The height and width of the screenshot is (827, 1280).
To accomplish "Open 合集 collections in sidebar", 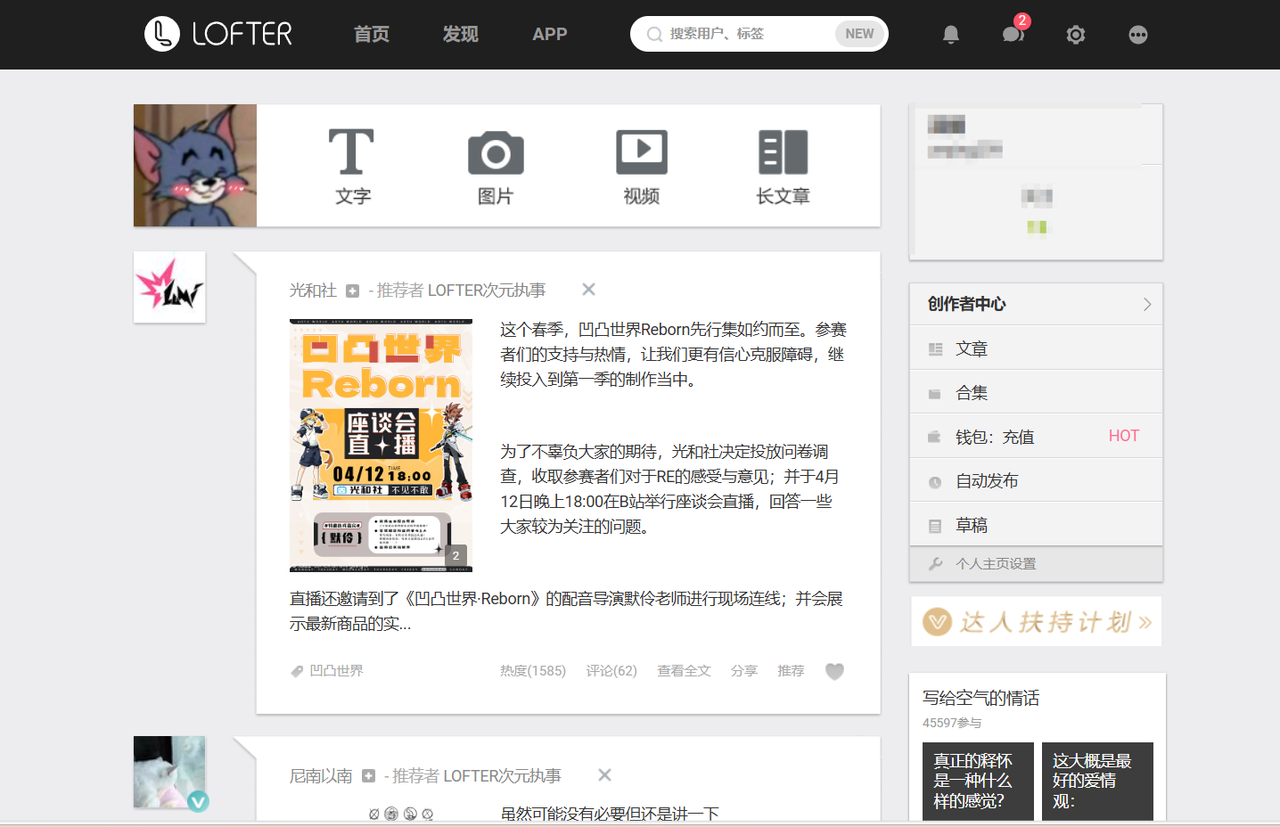I will pos(1036,393).
